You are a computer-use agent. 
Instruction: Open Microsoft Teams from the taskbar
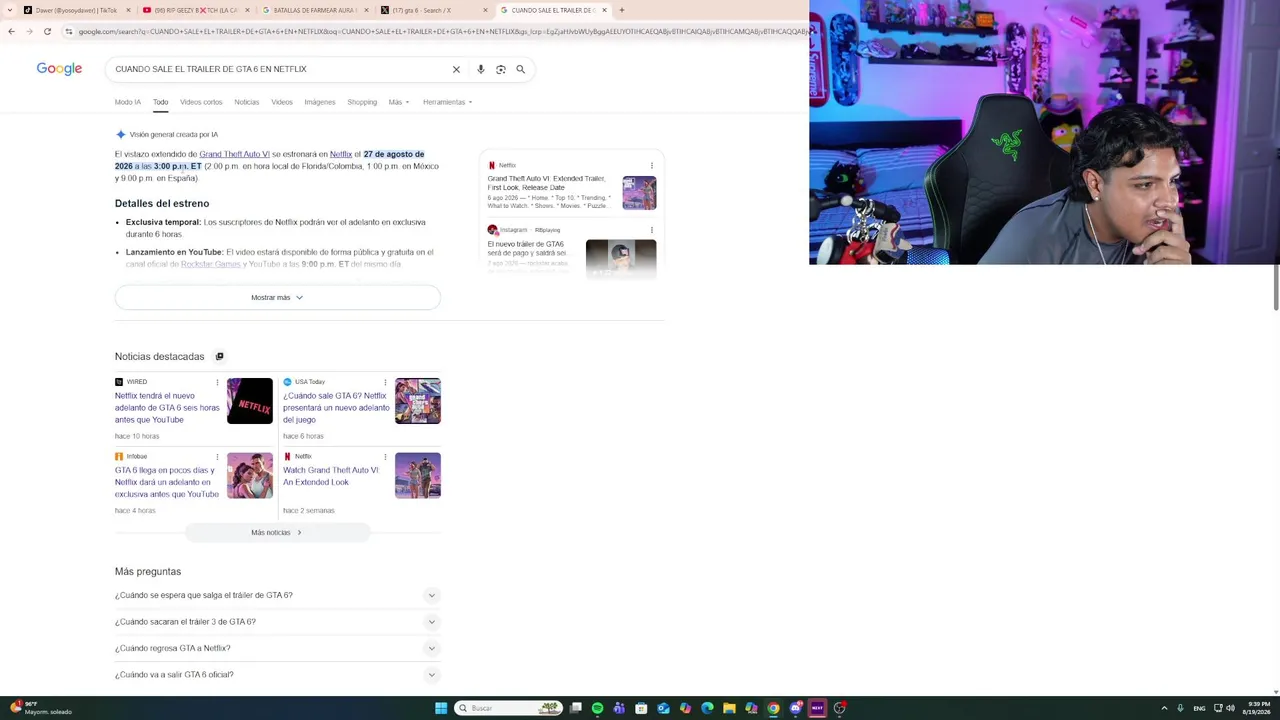(619, 708)
